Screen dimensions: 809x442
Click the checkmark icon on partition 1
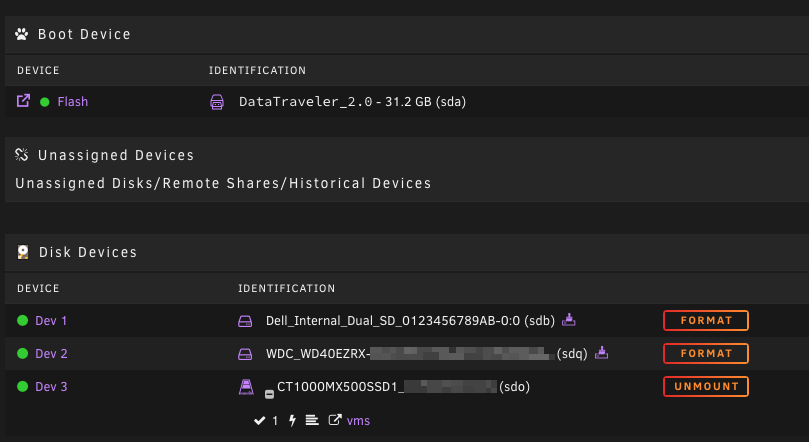point(259,421)
